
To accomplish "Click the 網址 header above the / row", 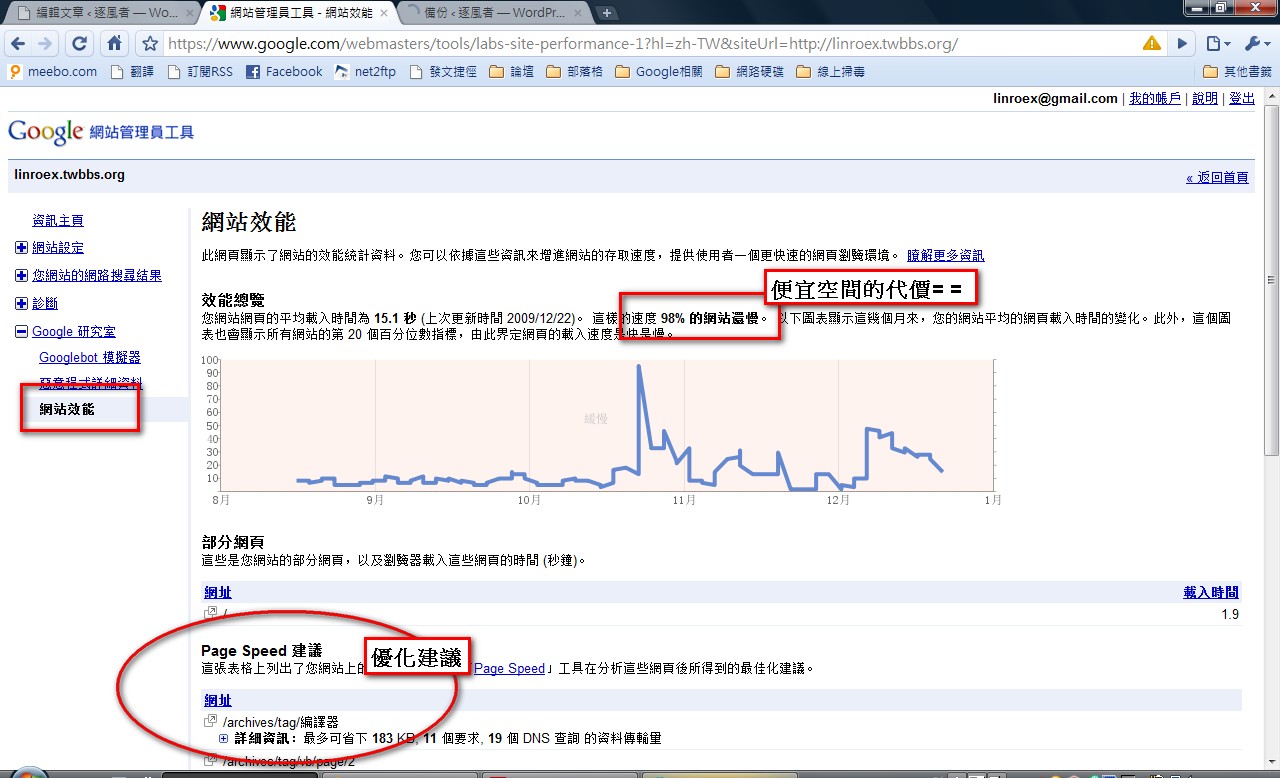I will pos(218,593).
